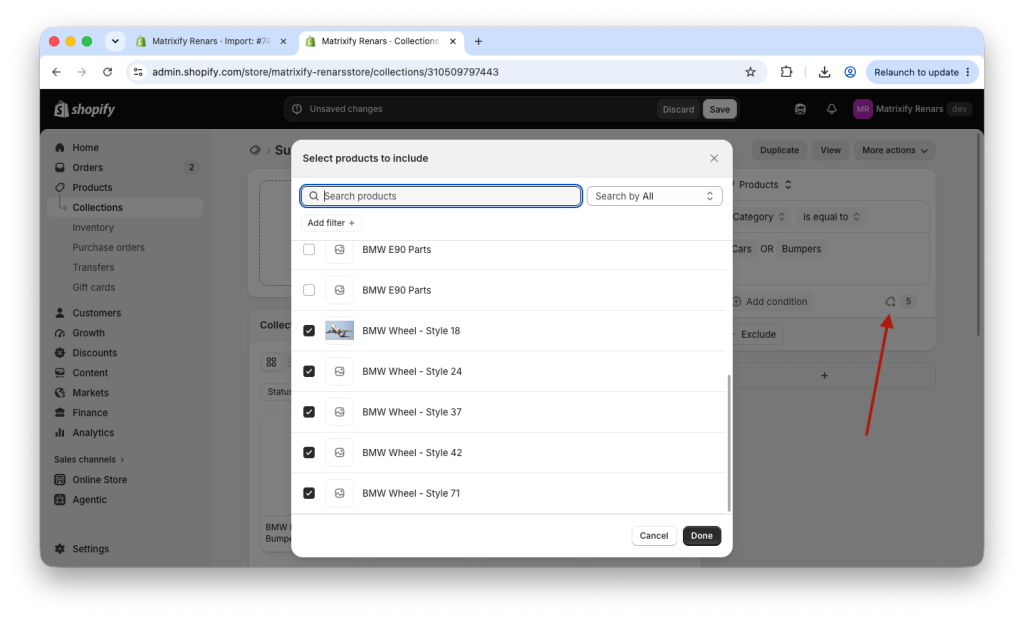Open Products in the sidebar
This screenshot has width=1024, height=620.
92,188
